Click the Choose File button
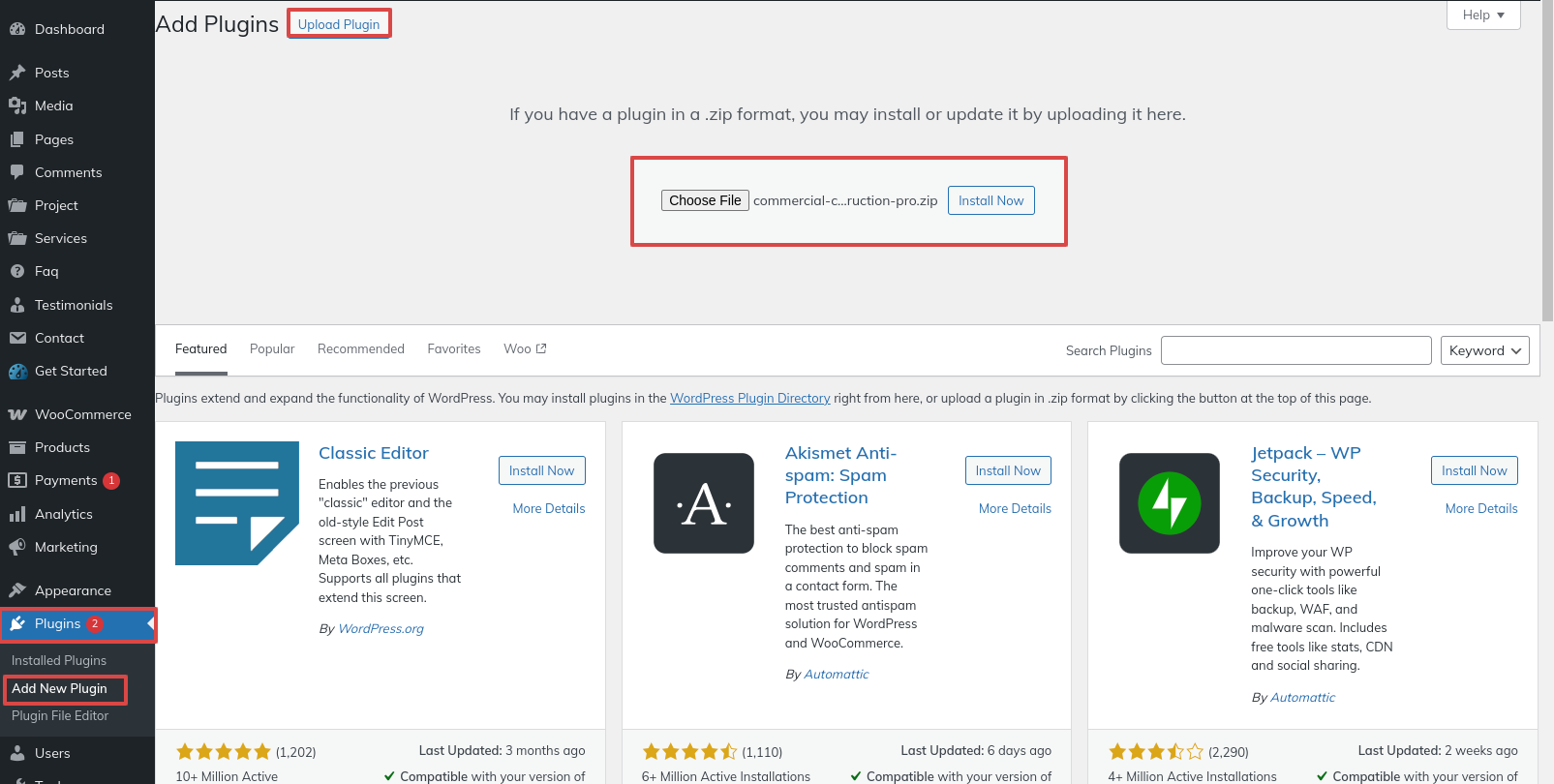Image resolution: width=1554 pixels, height=784 pixels. tap(705, 200)
